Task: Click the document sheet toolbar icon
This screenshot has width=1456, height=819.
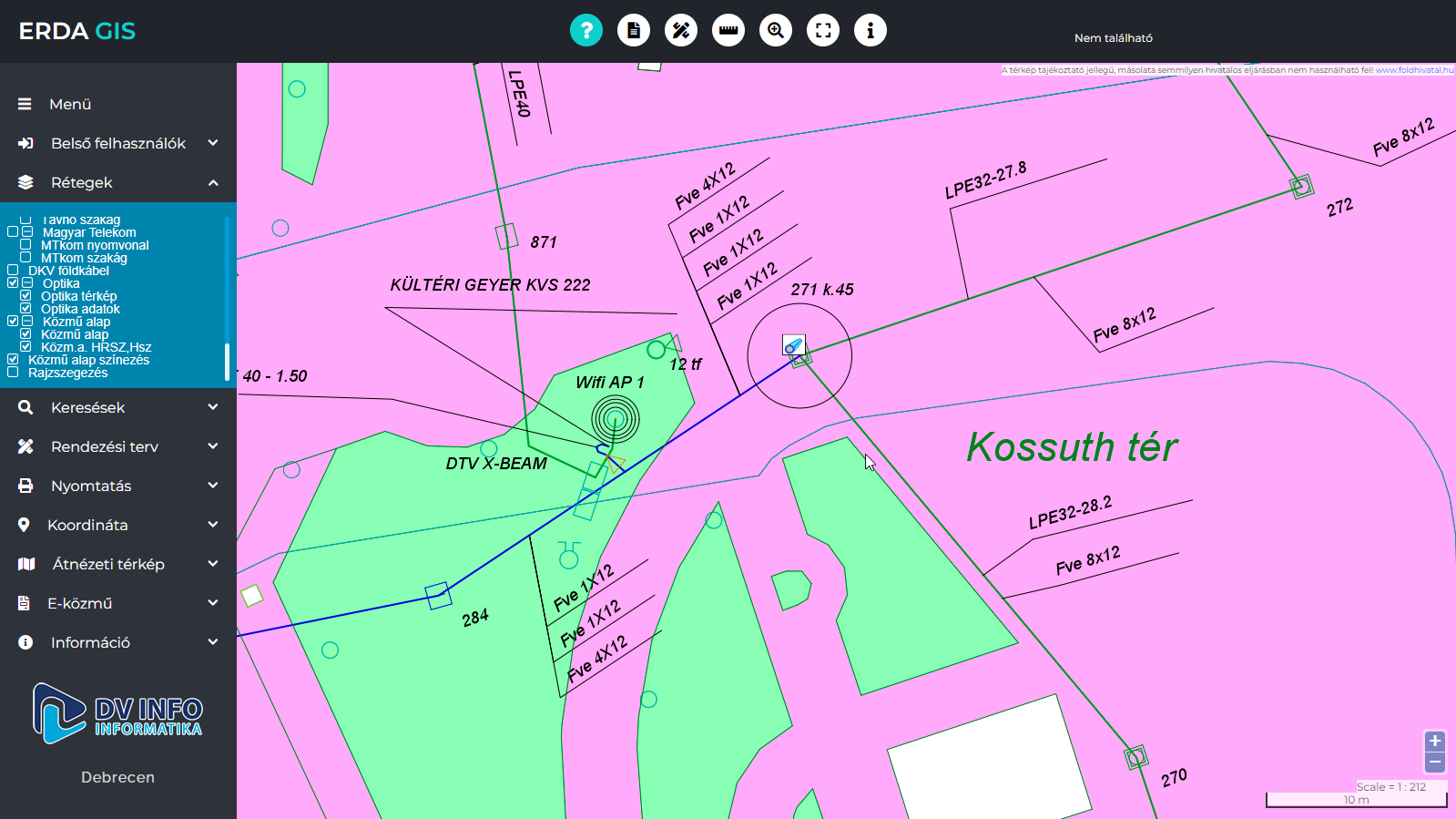Action: coord(634,30)
